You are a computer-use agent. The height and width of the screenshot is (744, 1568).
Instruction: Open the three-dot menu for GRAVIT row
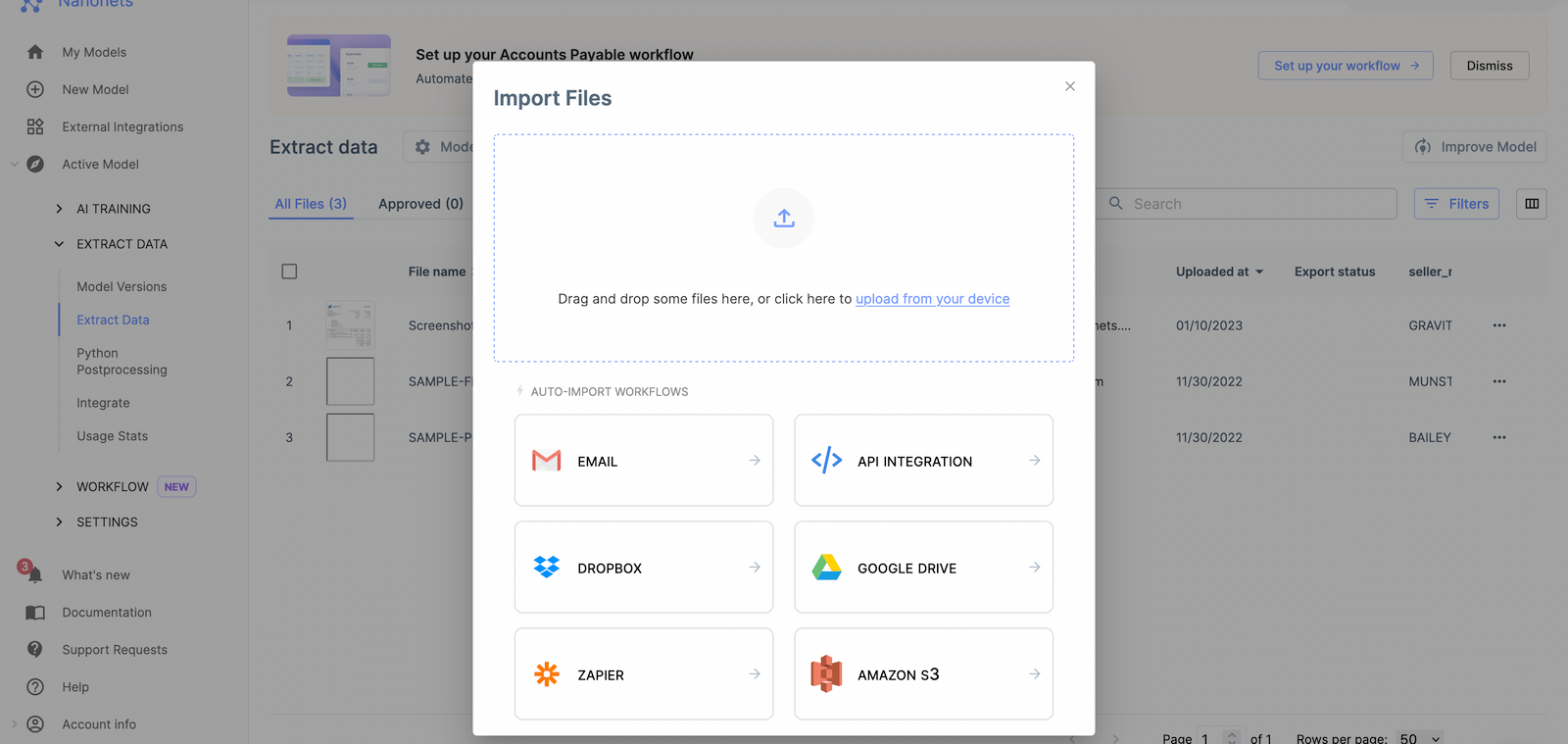coord(1499,325)
